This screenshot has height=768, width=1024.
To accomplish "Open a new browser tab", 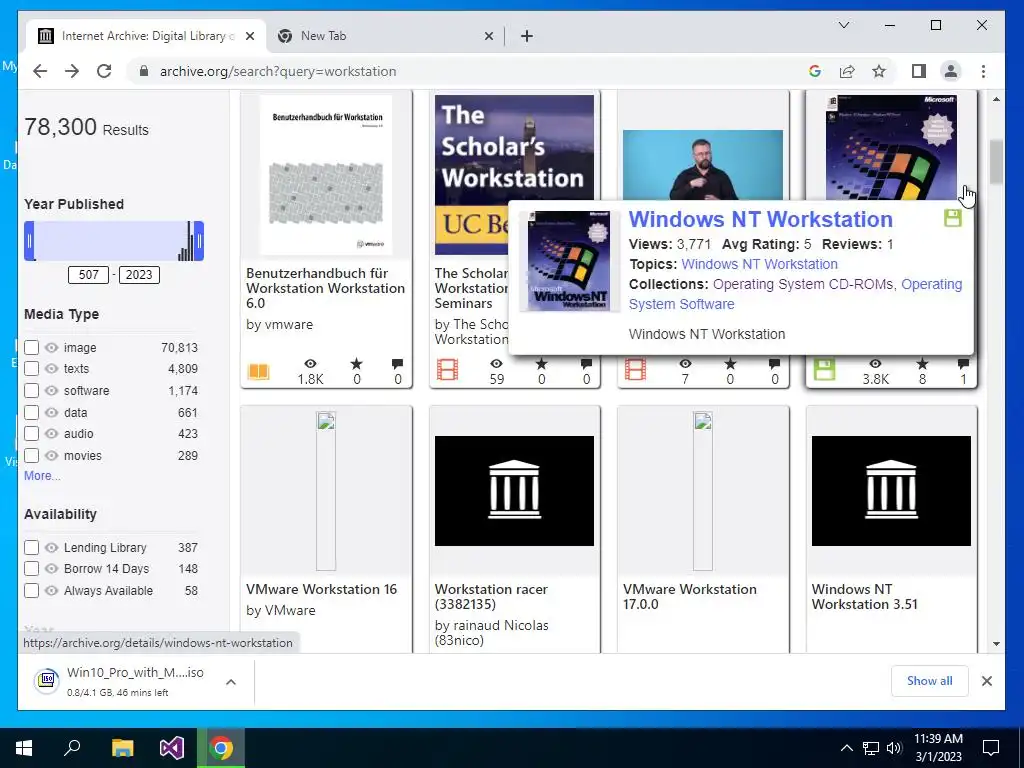I will [x=527, y=36].
